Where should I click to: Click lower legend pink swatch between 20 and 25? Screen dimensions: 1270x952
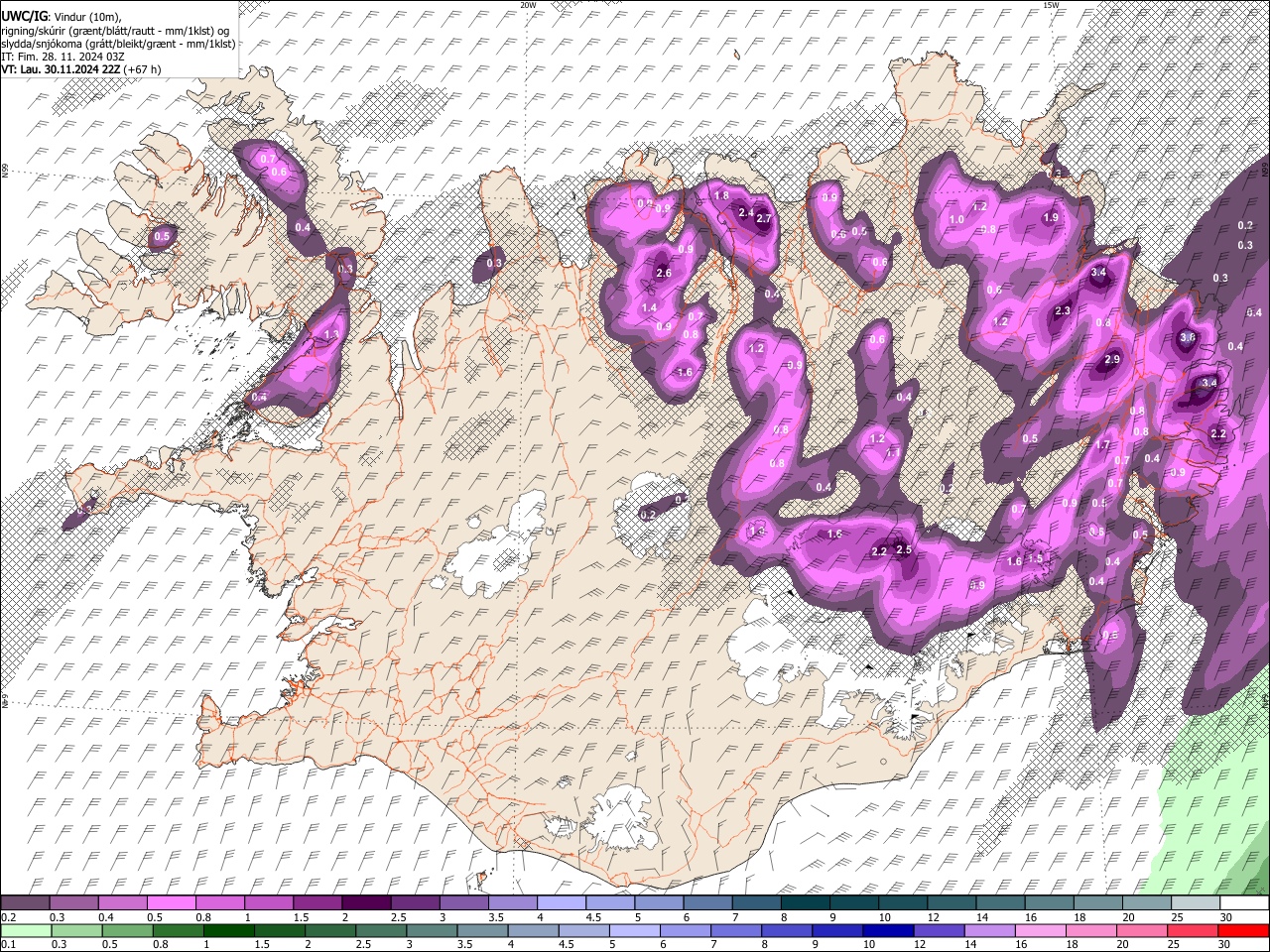[x=1142, y=930]
